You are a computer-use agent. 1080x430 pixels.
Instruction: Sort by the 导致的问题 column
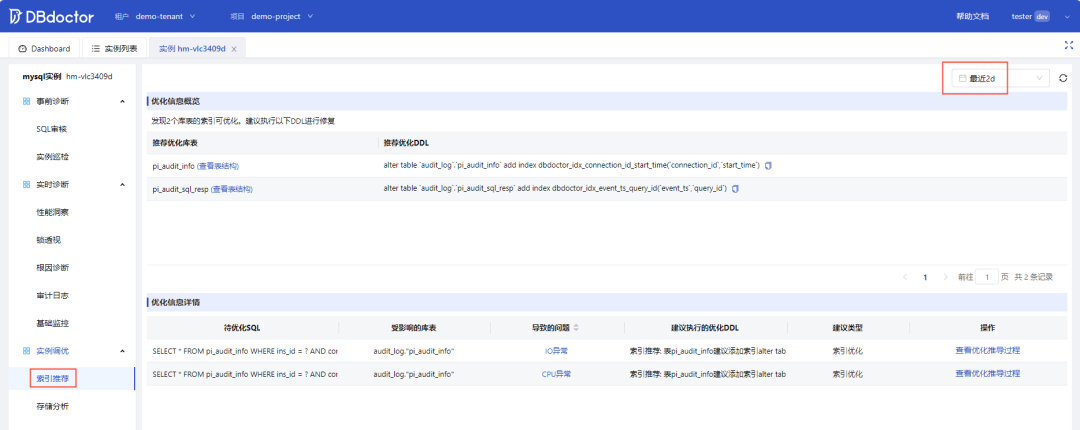[576, 327]
